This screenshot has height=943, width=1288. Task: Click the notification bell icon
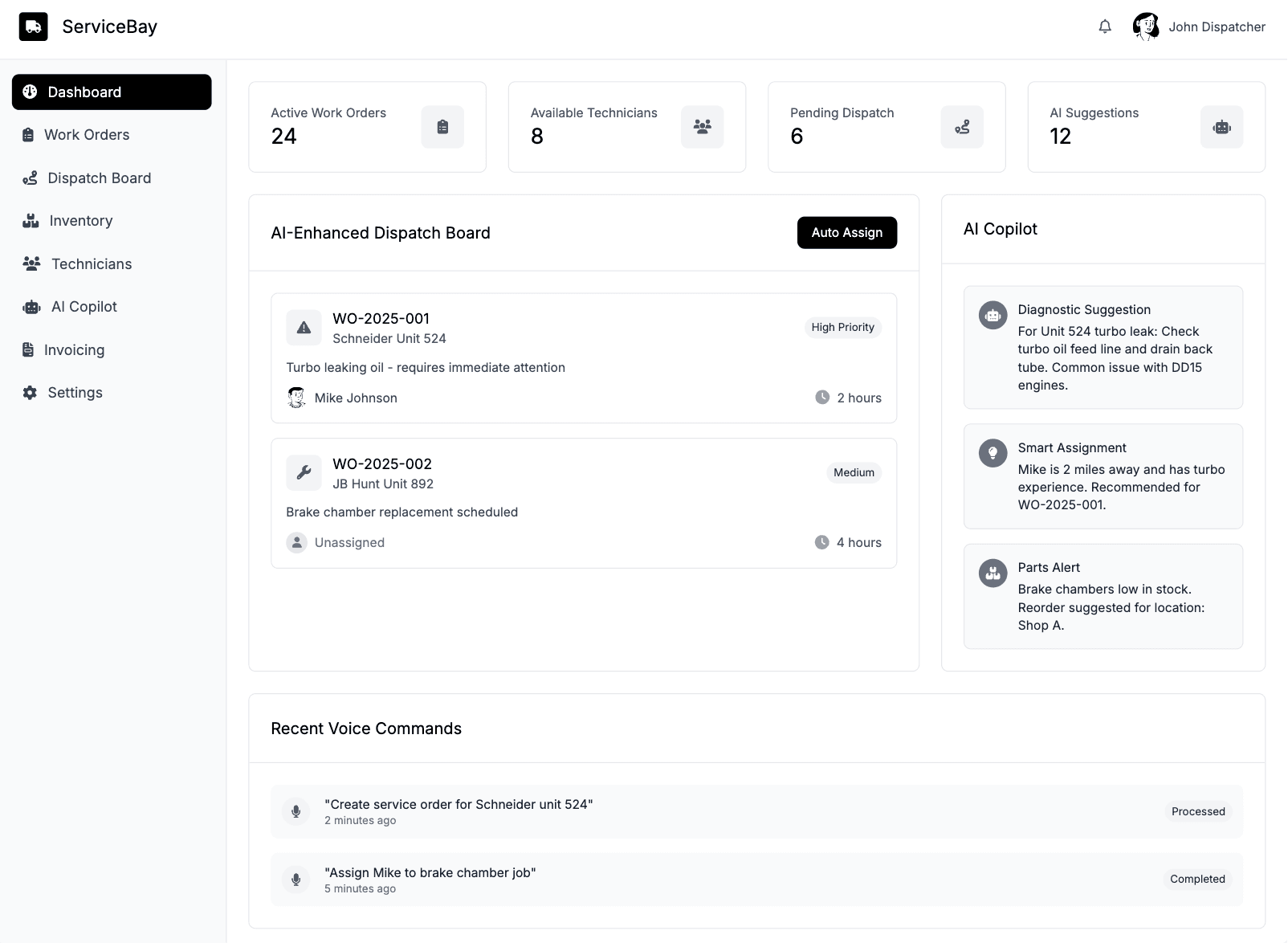point(1105,27)
